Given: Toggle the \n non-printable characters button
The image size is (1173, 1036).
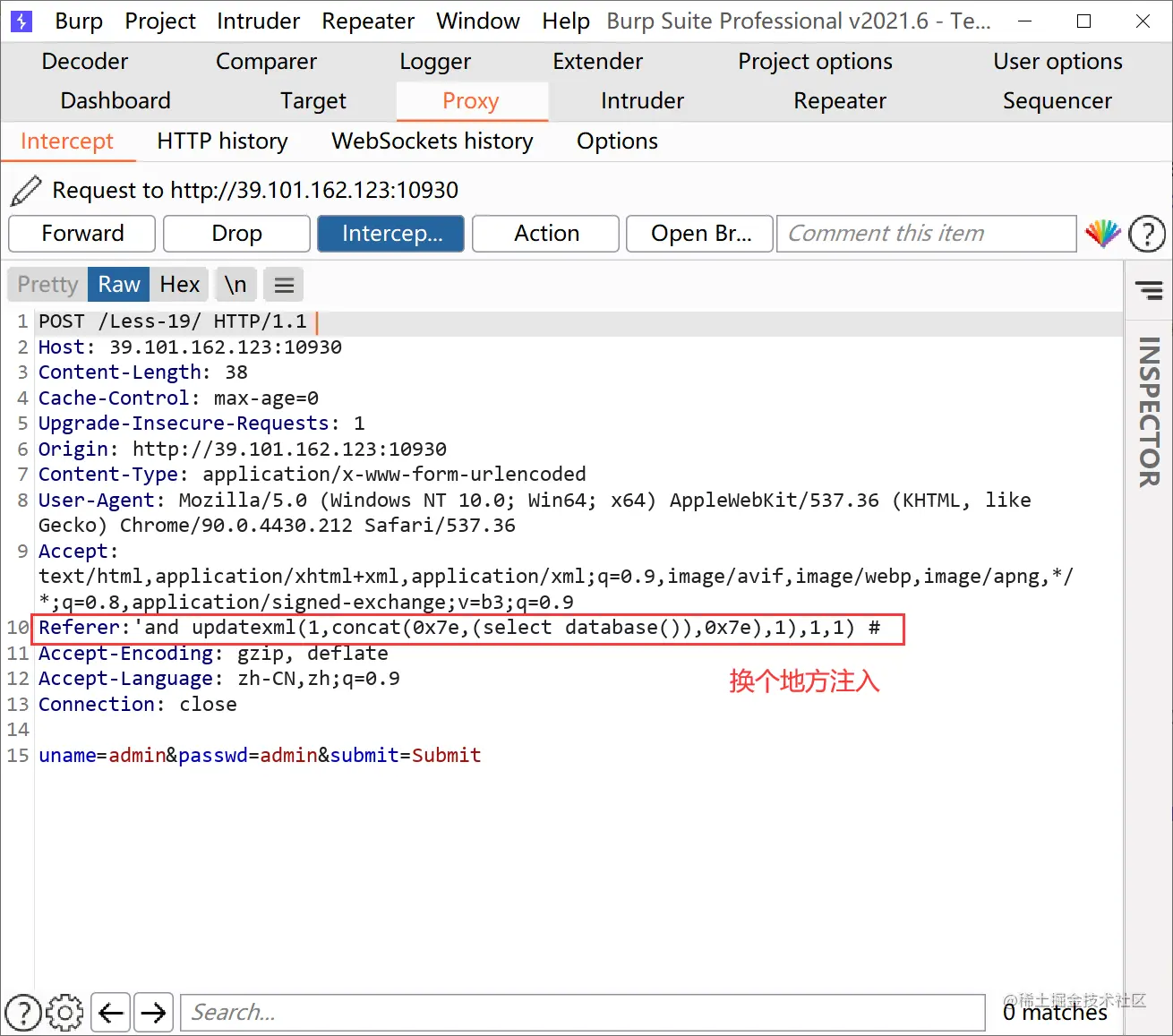Looking at the screenshot, I should (235, 285).
